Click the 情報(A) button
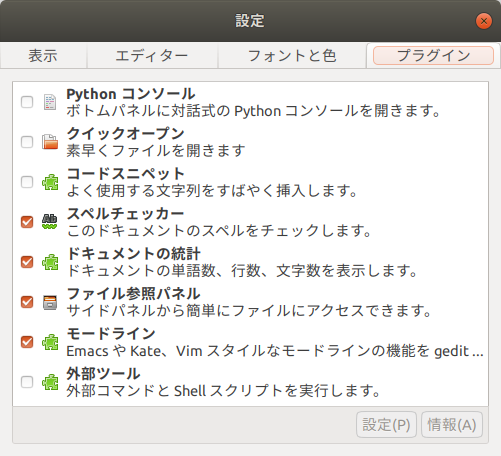Screen dimensions: 501x456 452,425
